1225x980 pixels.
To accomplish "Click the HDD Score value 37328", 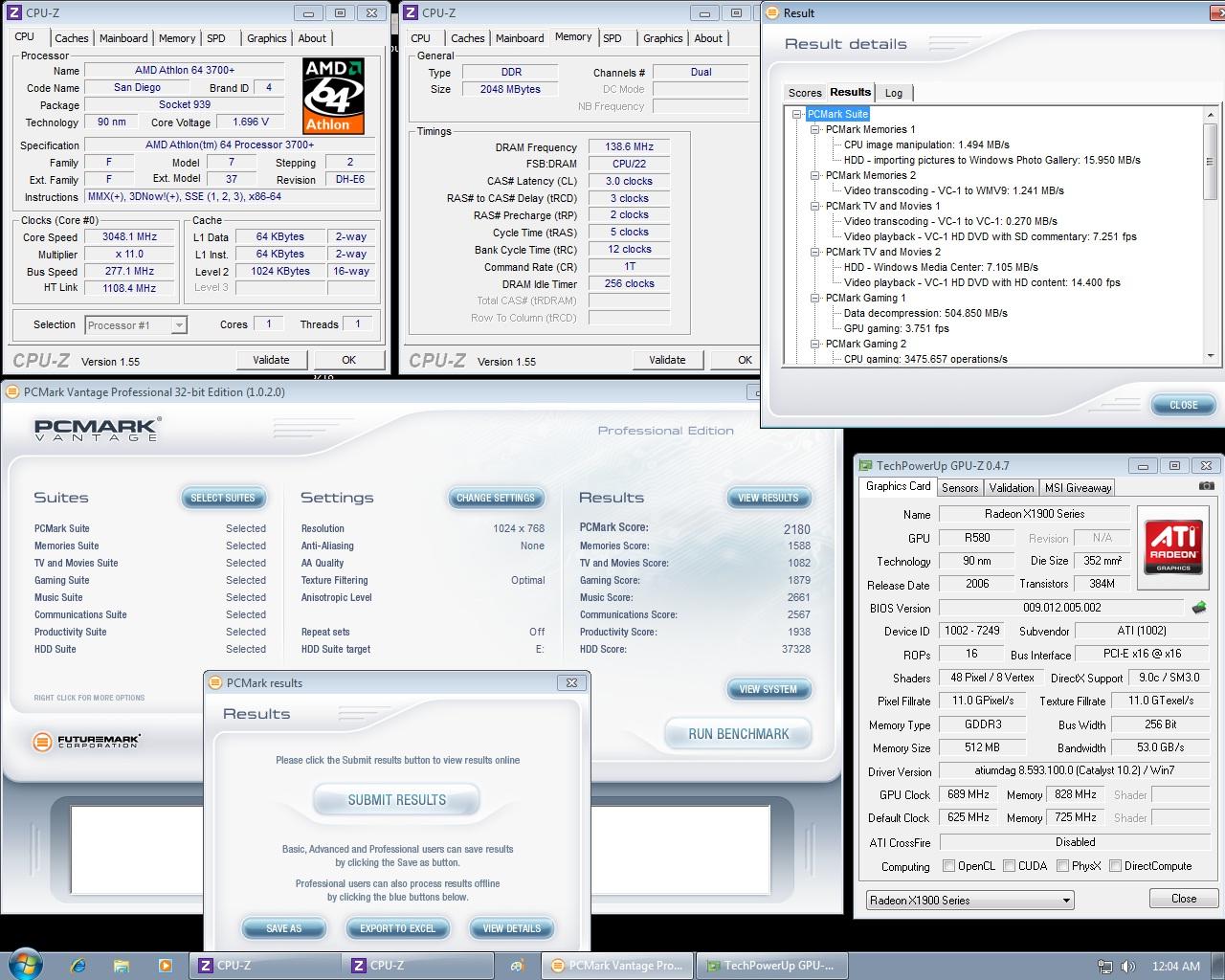I will pos(795,649).
